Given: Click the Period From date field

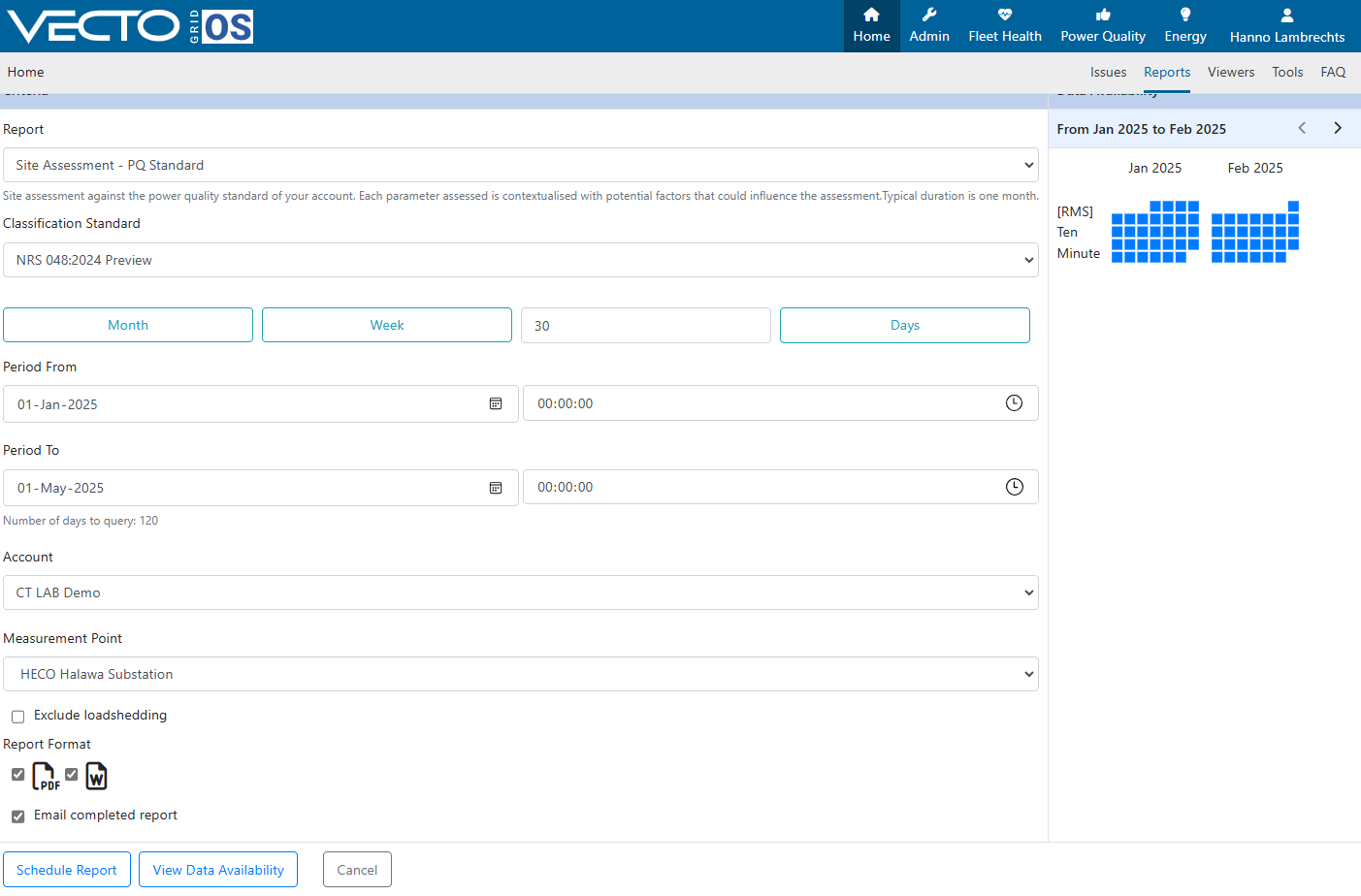Looking at the screenshot, I should coord(261,404).
